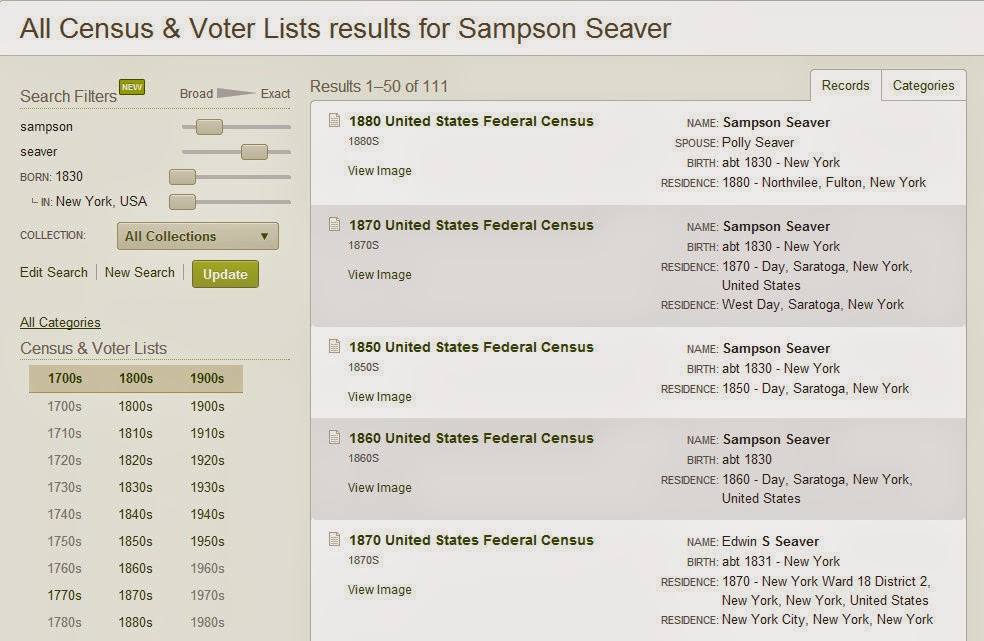
Task: Select the Records tab
Action: [x=845, y=85]
